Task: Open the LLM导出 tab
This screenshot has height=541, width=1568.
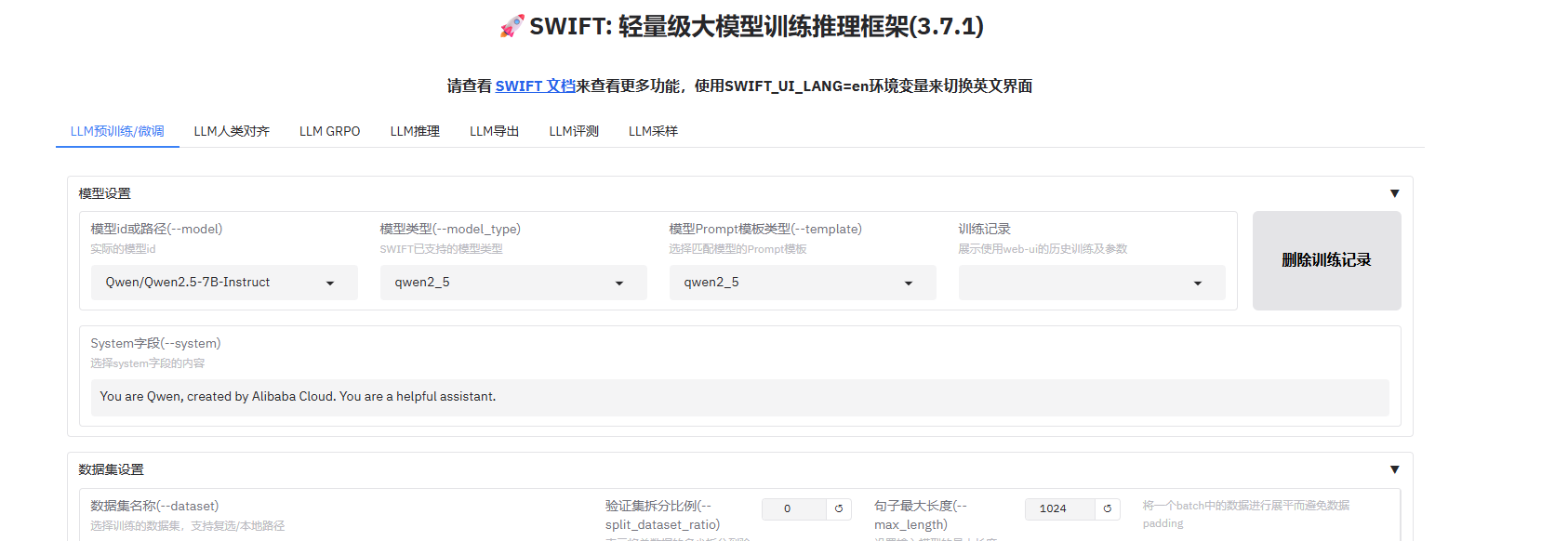Action: [494, 131]
